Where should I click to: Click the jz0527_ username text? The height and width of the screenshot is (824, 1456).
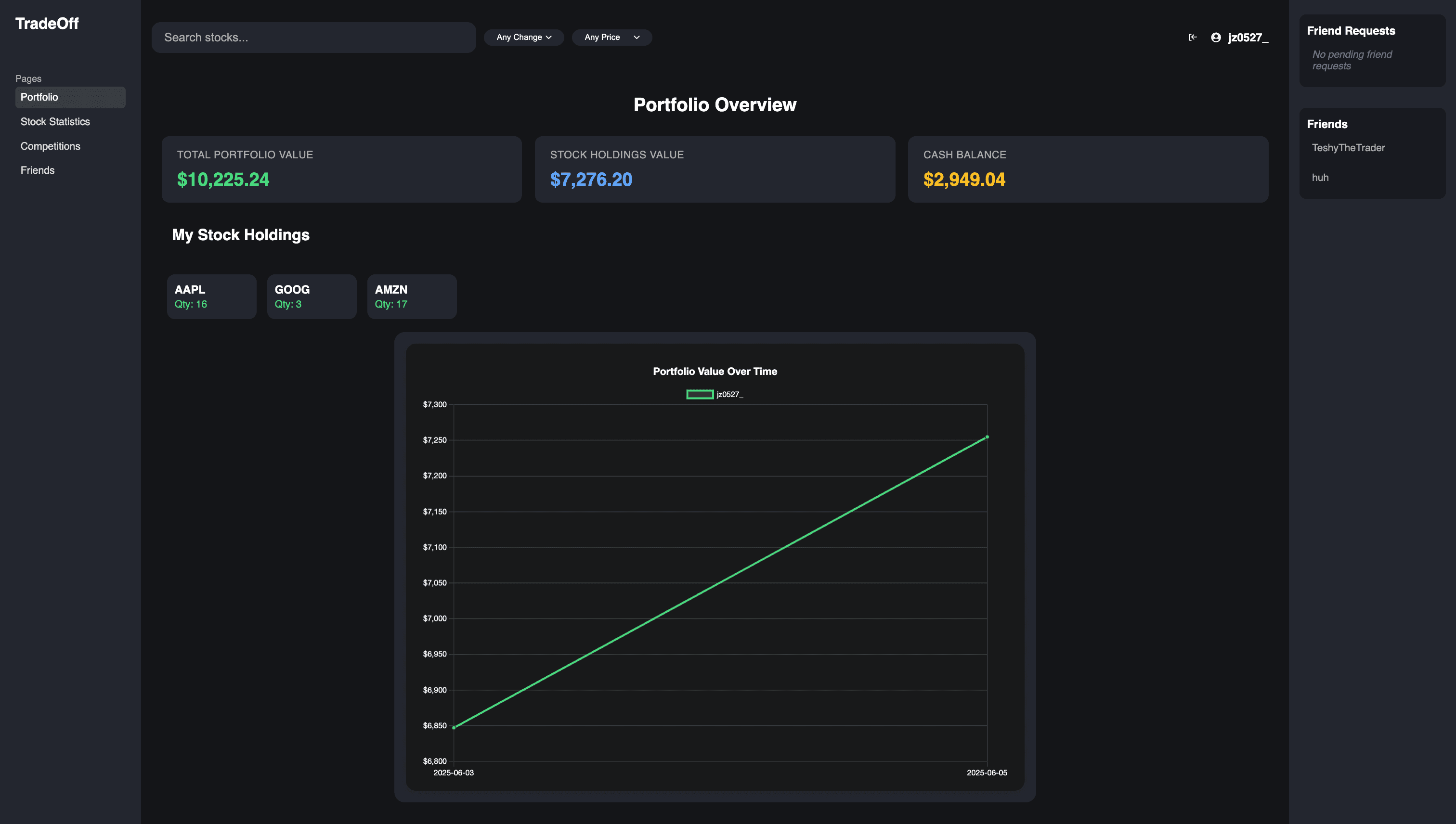1248,38
